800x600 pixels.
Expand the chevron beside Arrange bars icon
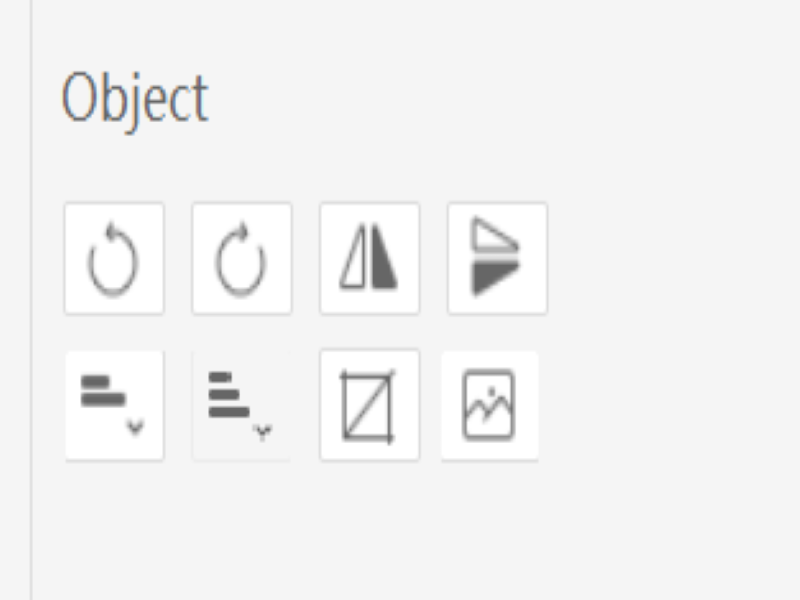(263, 432)
